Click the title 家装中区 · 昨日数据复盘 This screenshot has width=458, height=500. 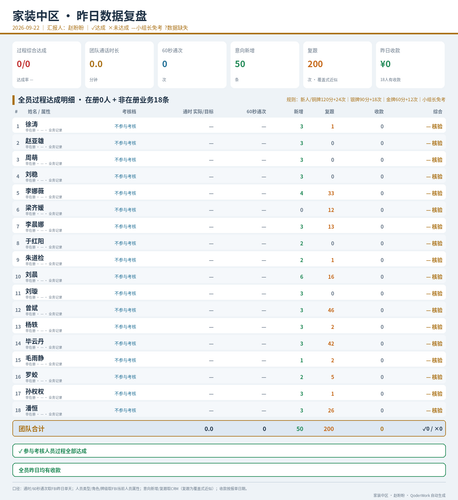pyautogui.click(x=80, y=16)
